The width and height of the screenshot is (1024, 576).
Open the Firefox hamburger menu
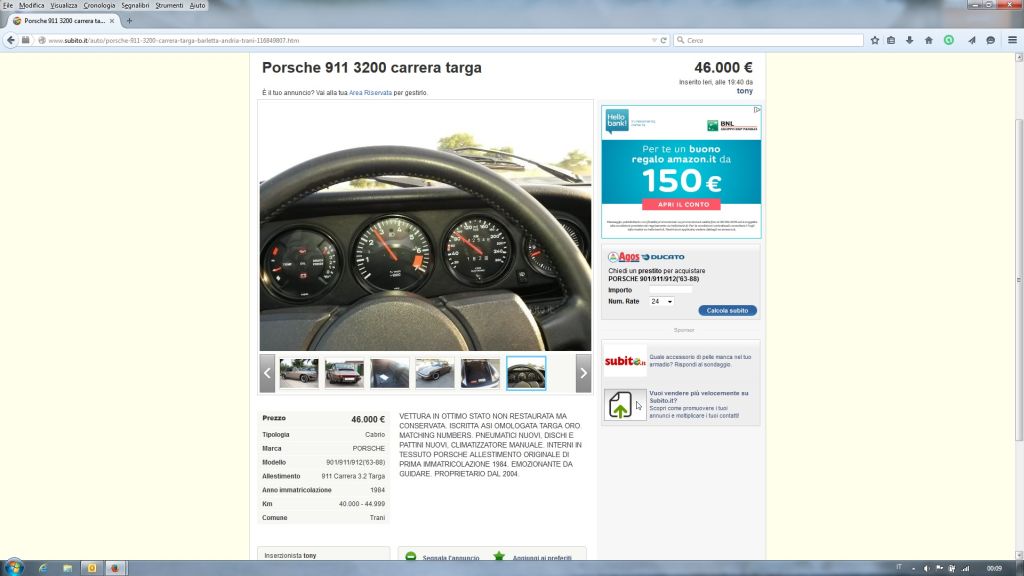click(1012, 40)
